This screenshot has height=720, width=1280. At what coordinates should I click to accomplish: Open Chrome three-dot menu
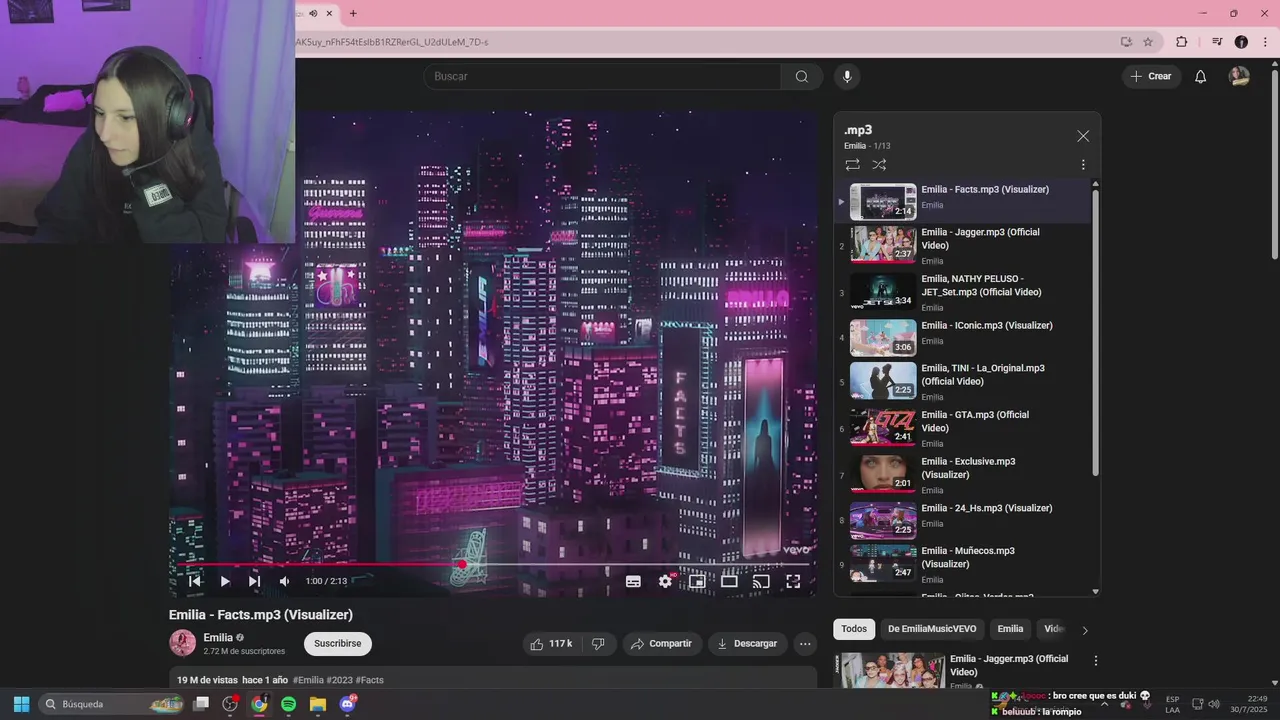pos(1266,42)
